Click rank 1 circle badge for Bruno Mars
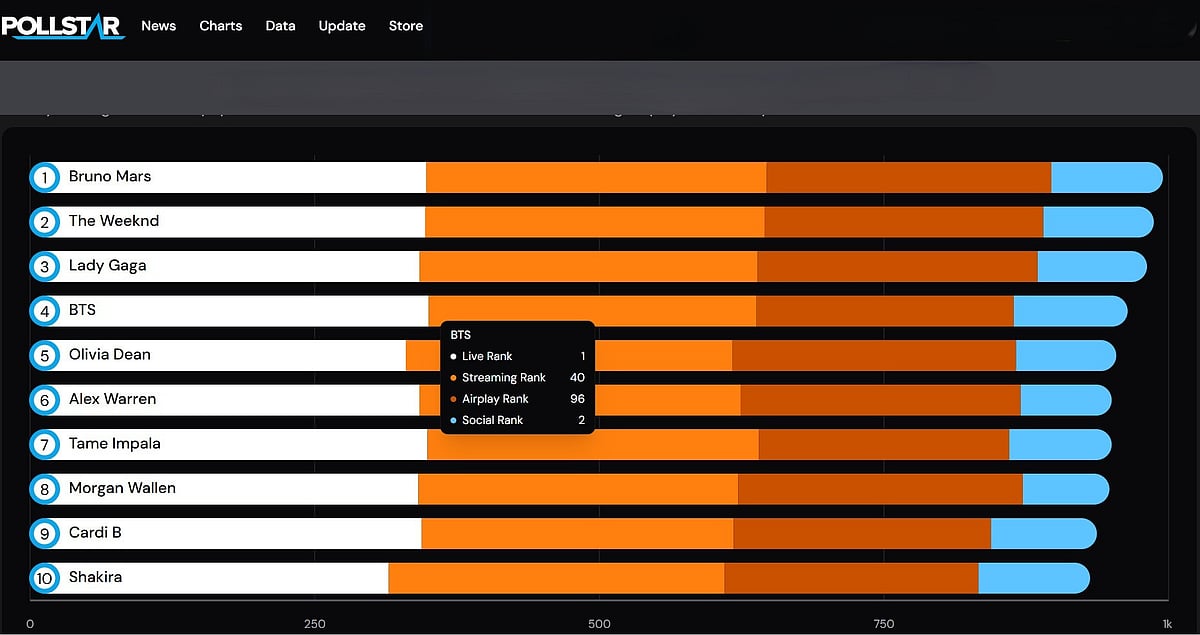 click(x=44, y=177)
